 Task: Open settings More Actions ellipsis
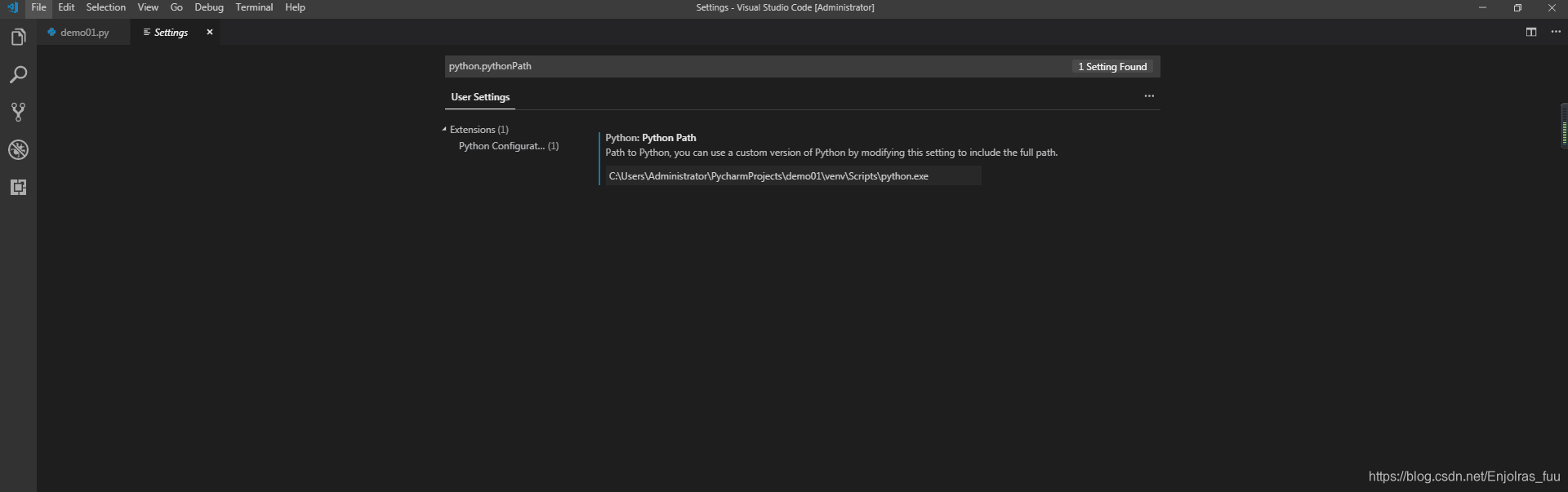1149,96
